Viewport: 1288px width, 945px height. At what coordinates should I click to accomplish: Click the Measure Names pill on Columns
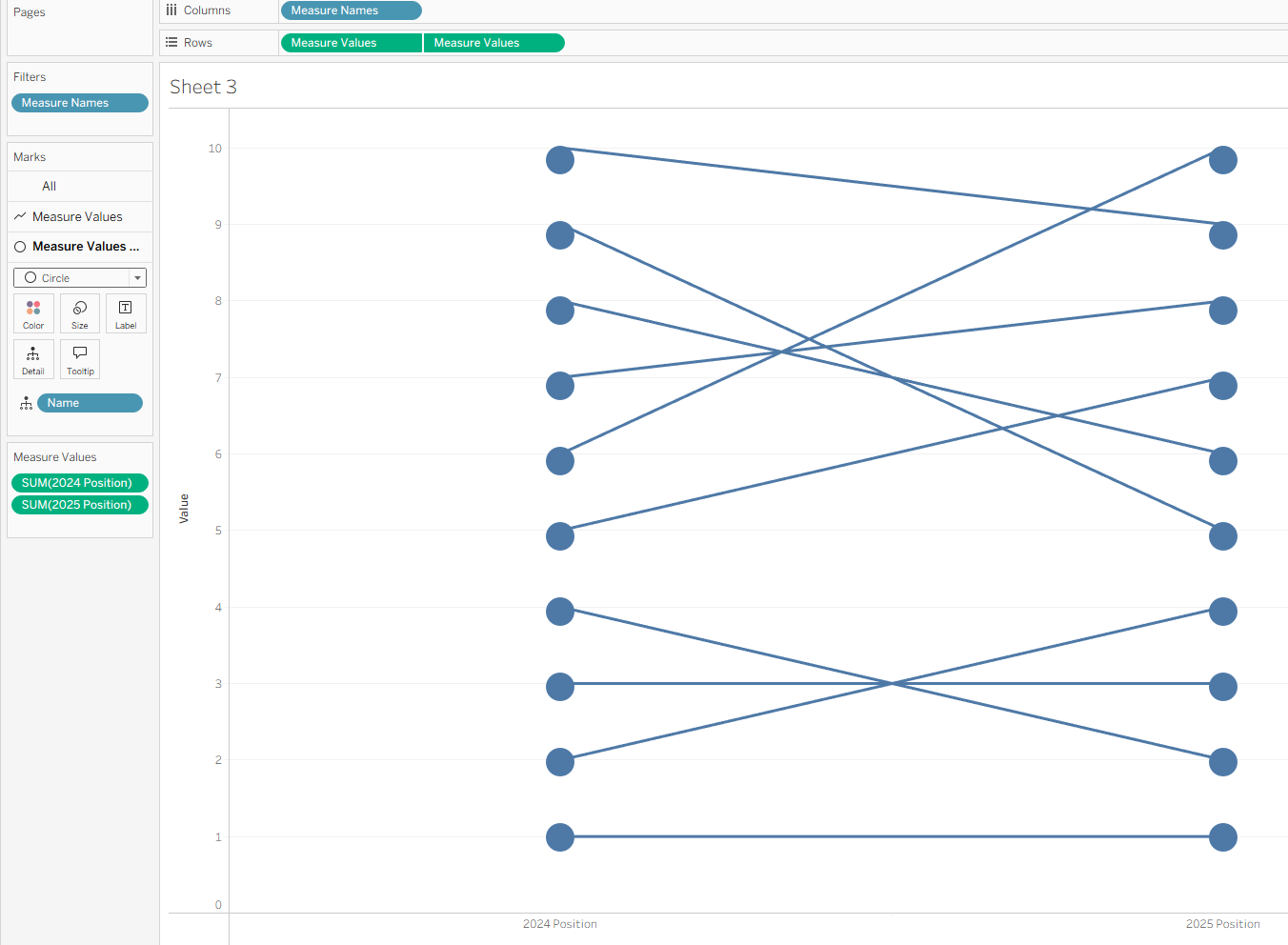click(352, 10)
